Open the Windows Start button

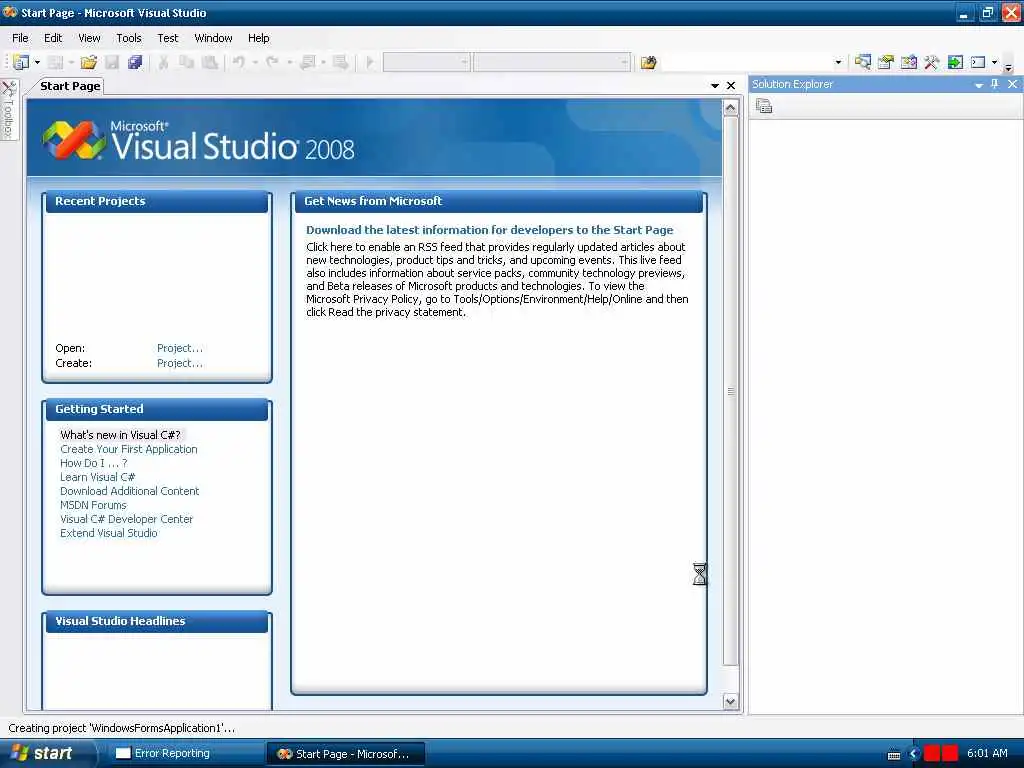click(x=42, y=754)
